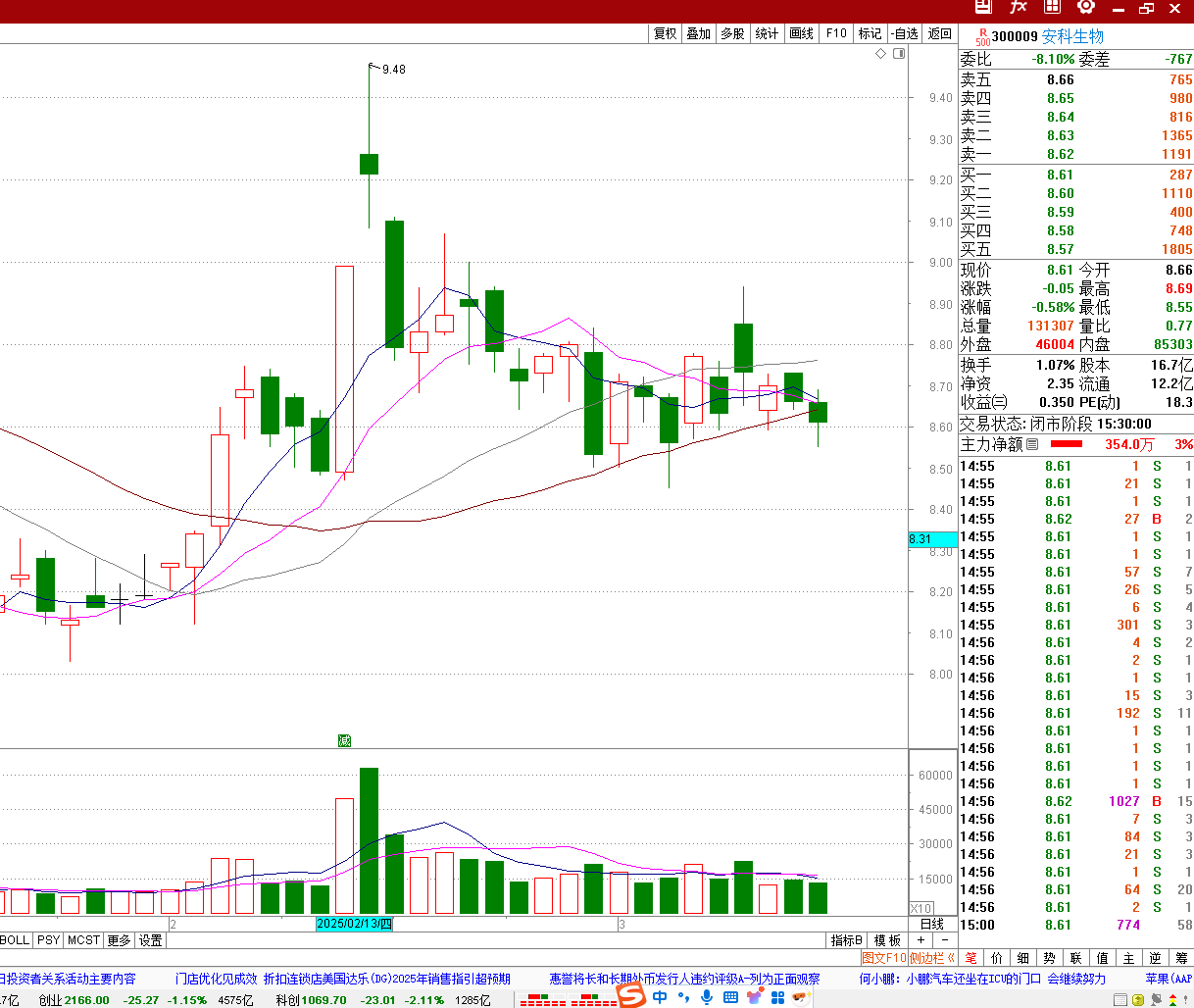
Task: Toggle 自选 watchlist for this stock
Action: pyautogui.click(x=905, y=33)
